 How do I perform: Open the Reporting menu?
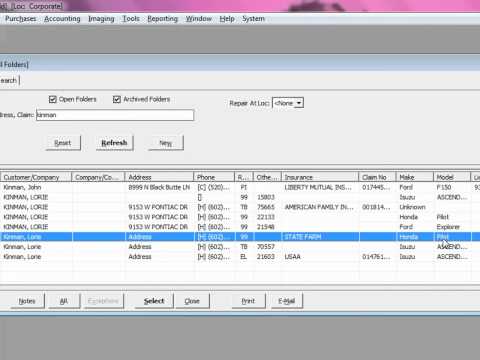(x=163, y=19)
